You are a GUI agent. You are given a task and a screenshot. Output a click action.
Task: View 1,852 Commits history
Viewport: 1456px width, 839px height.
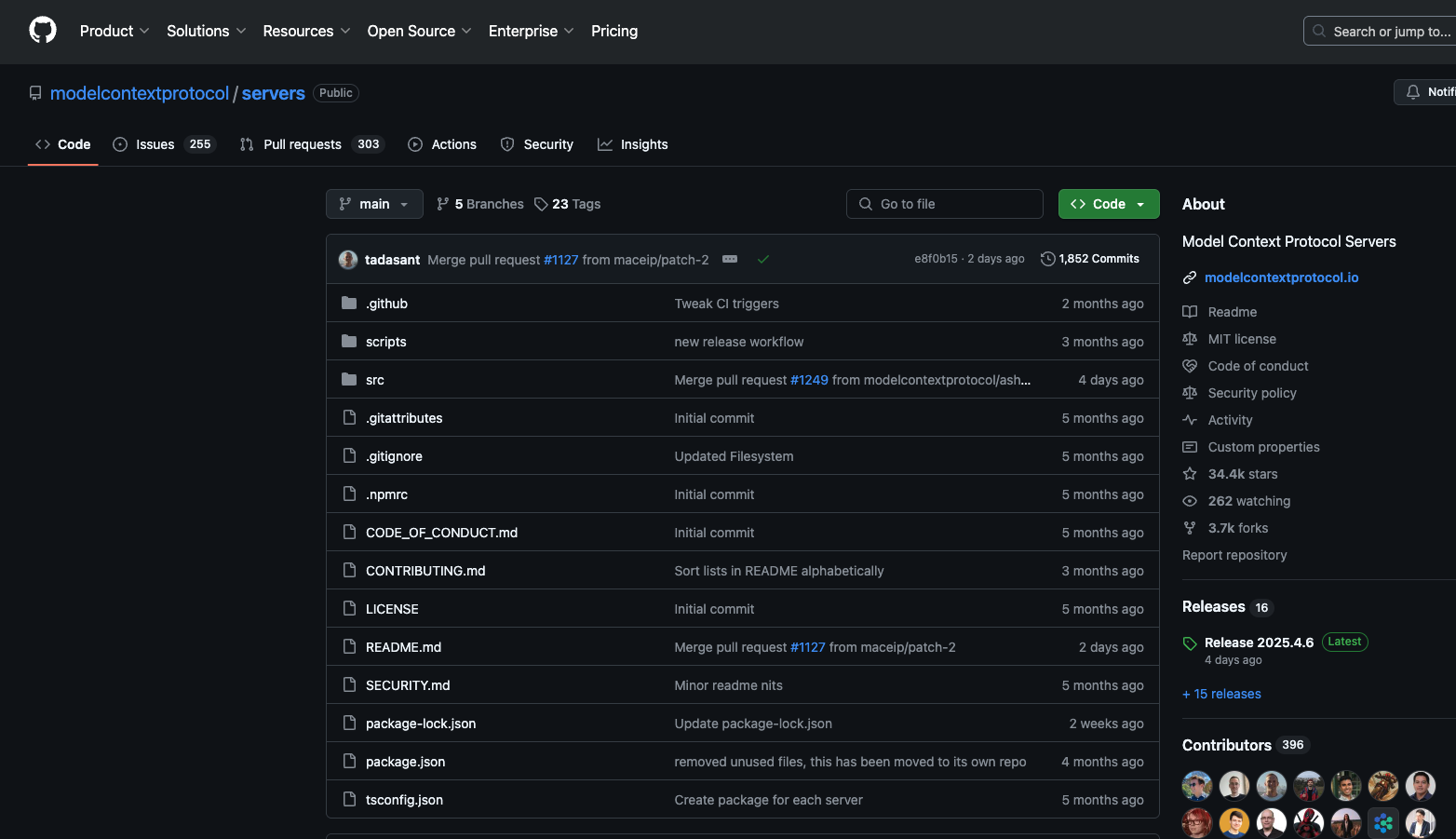coord(1090,259)
